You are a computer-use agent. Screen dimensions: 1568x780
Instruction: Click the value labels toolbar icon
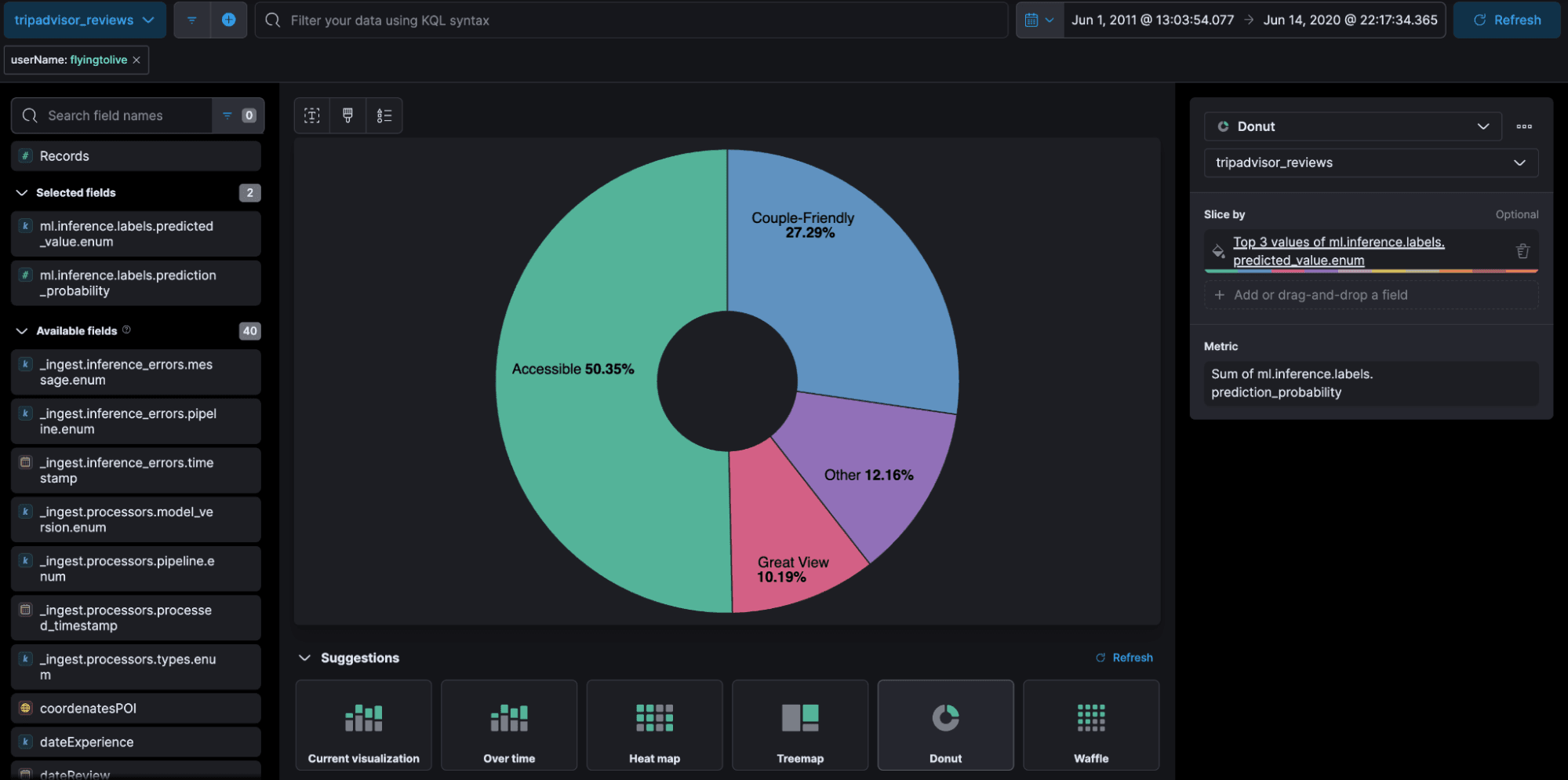312,115
